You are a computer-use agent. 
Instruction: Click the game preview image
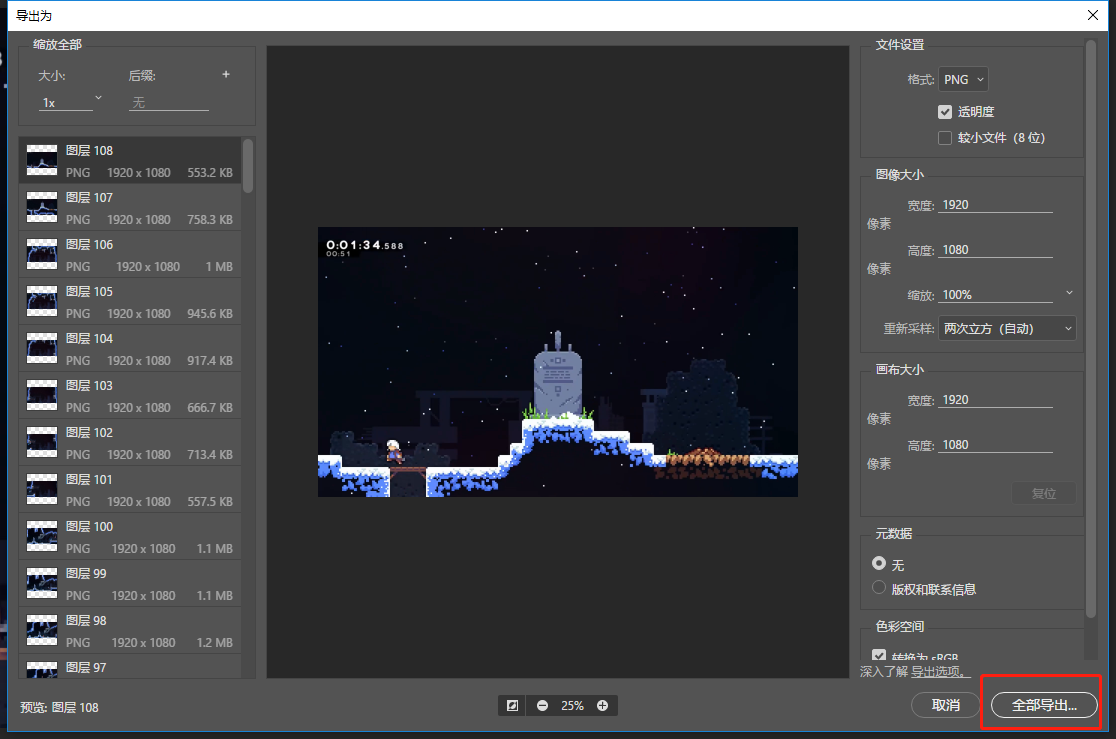tap(557, 362)
